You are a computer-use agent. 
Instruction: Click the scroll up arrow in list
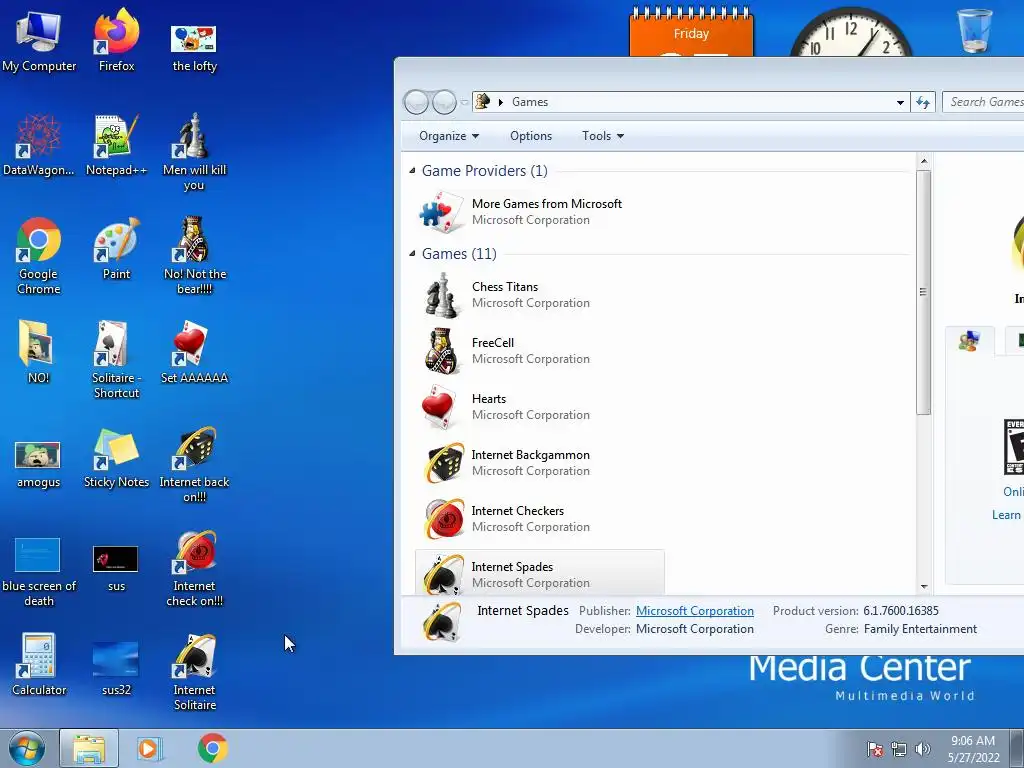[x=923, y=161]
